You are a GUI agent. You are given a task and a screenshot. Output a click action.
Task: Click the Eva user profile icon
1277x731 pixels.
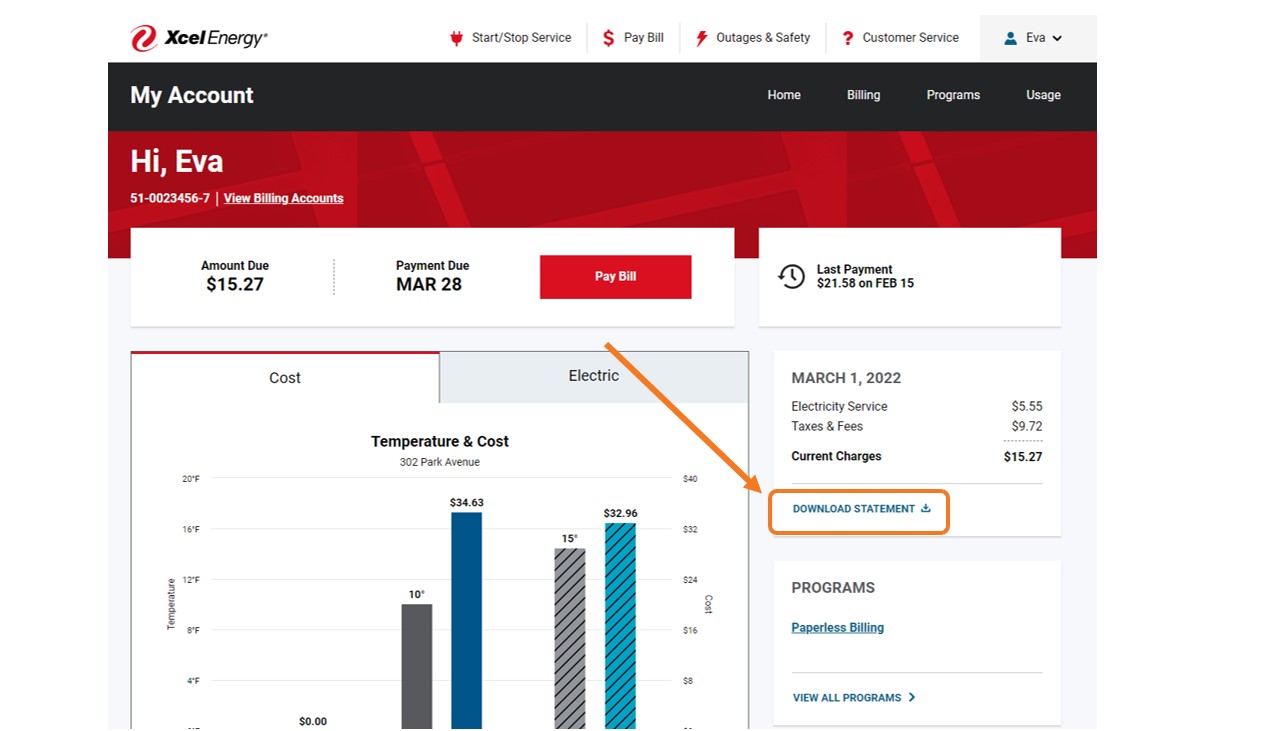1011,37
